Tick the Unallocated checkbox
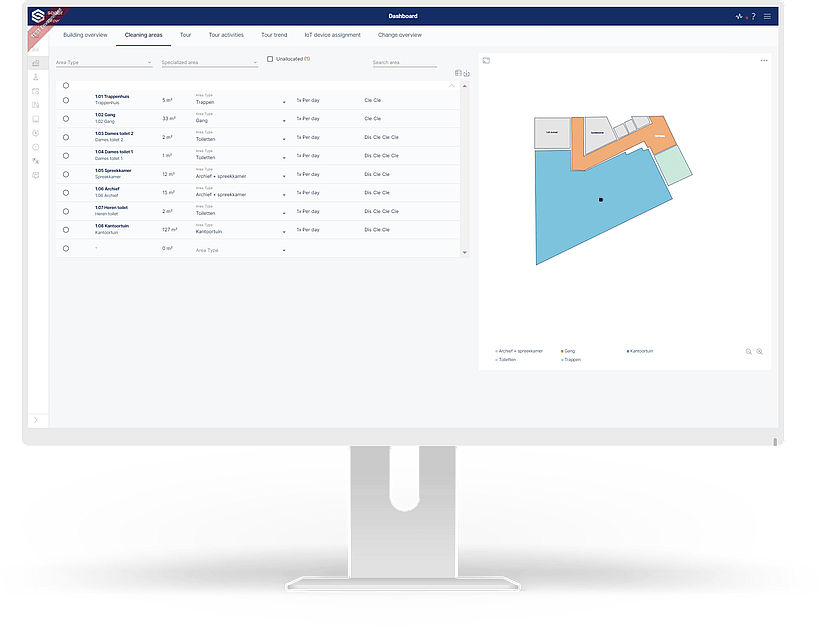The image size is (821, 627). pyautogui.click(x=270, y=59)
